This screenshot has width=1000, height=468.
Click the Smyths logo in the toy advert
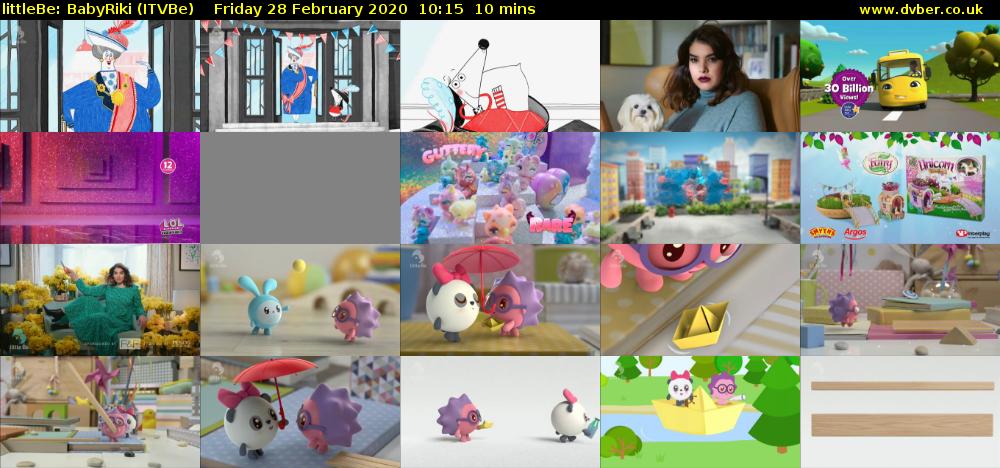(822, 233)
